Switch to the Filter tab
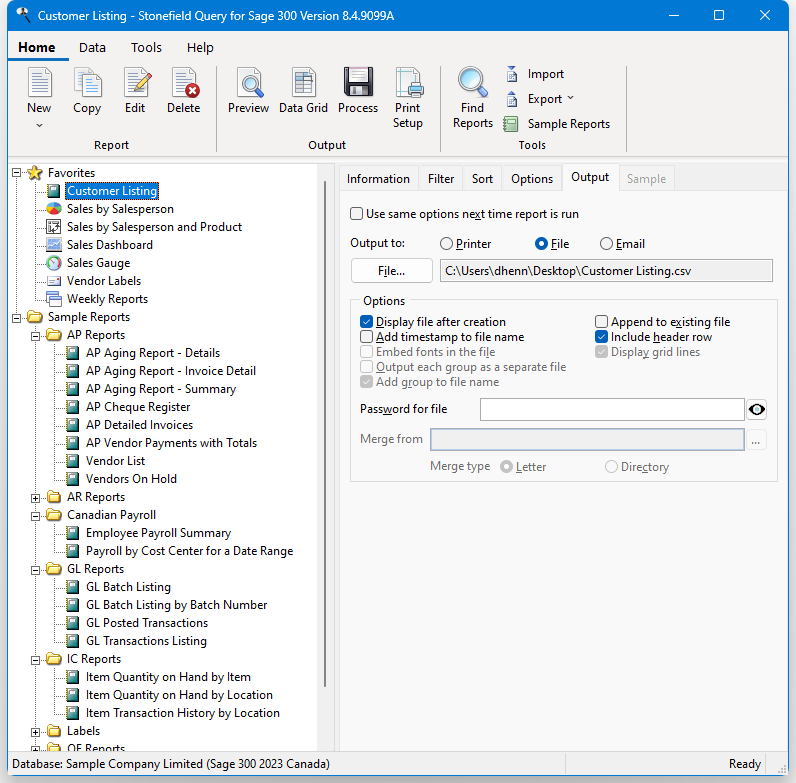This screenshot has height=783, width=796. point(441,179)
